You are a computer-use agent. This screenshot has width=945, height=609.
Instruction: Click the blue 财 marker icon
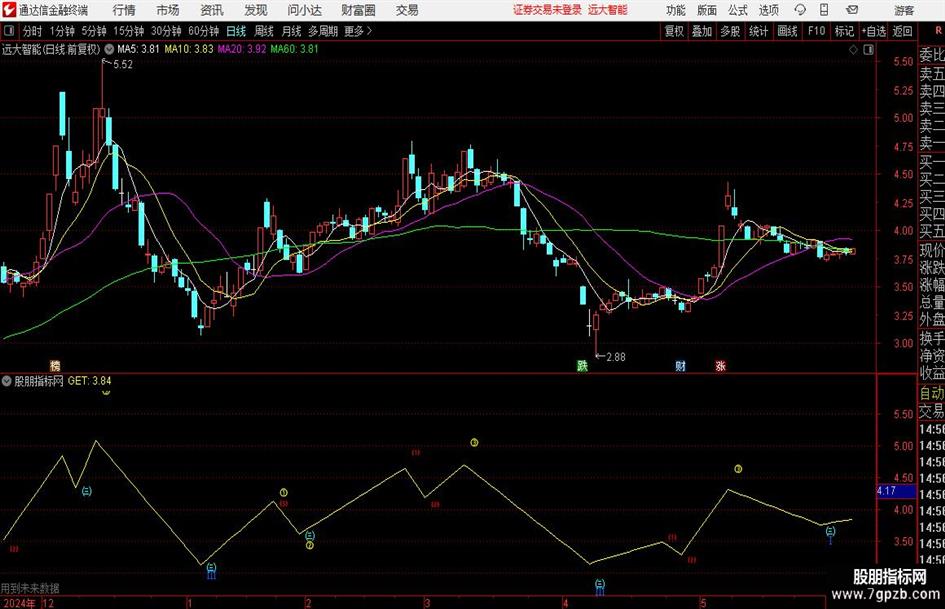pos(680,366)
